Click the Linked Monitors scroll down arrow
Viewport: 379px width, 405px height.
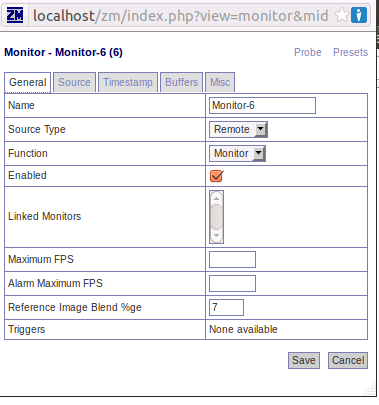(216, 236)
